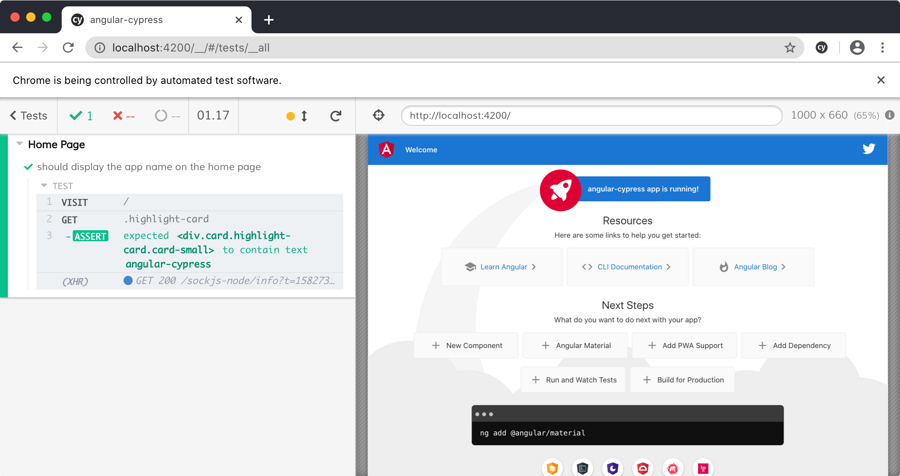
Task: Click the Cypress URL field
Action: (592, 115)
